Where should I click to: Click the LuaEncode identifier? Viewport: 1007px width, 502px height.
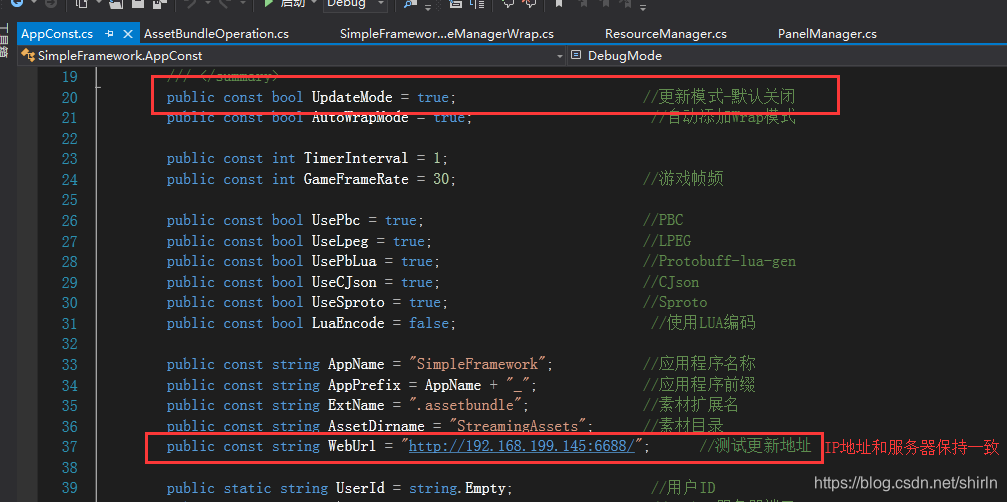pos(348,323)
